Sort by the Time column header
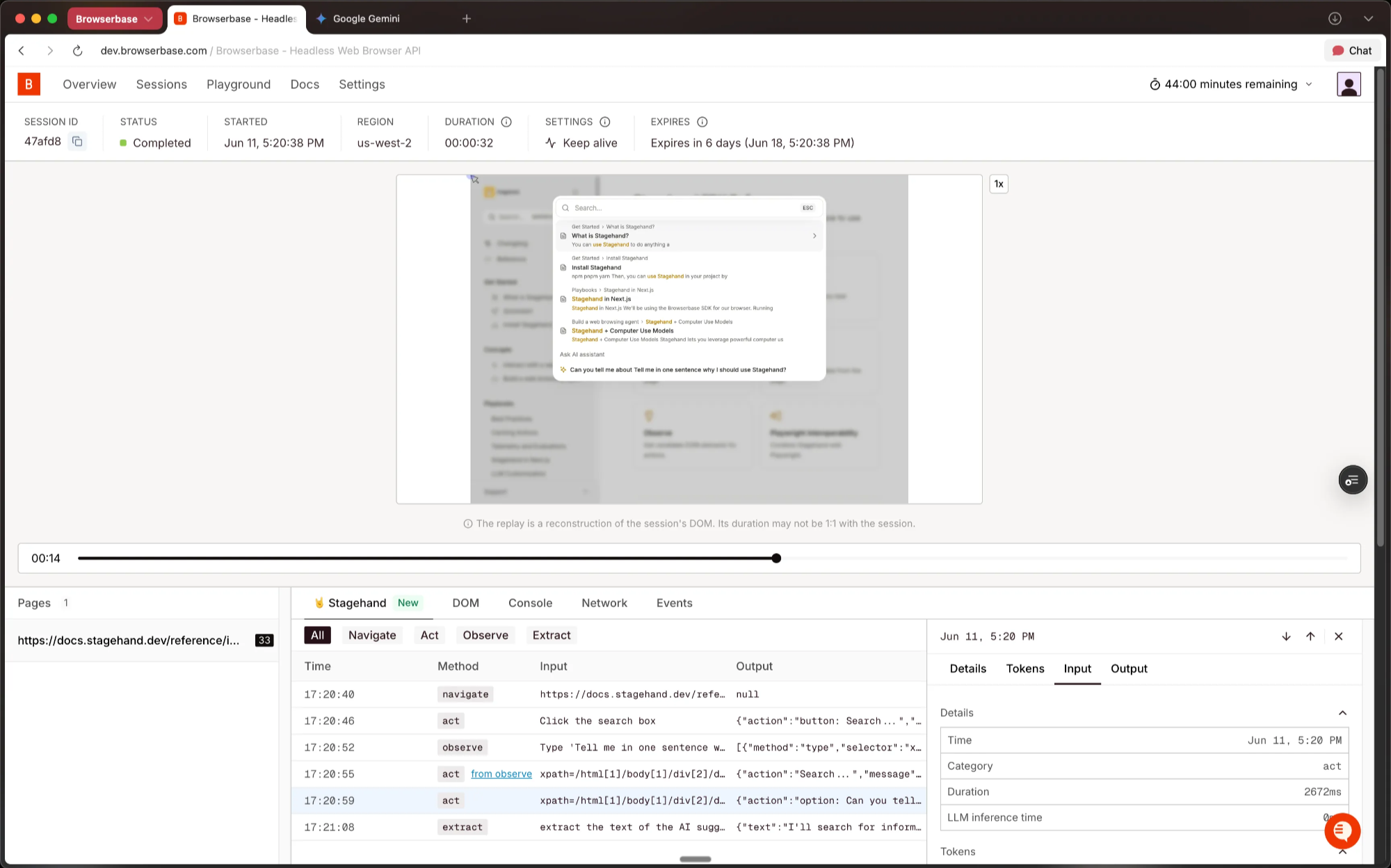The height and width of the screenshot is (868, 1391). pyautogui.click(x=318, y=666)
